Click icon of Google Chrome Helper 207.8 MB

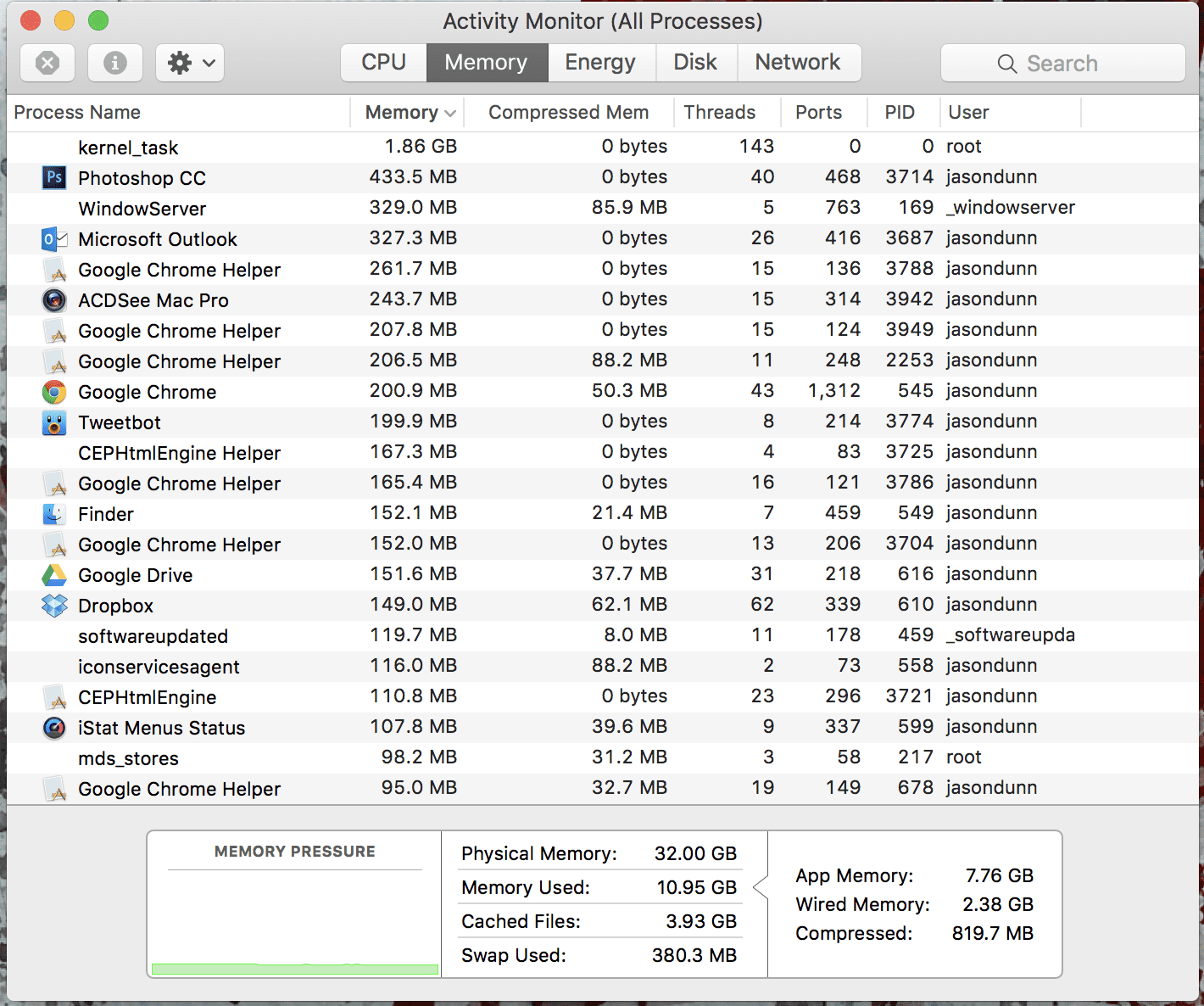coord(54,331)
